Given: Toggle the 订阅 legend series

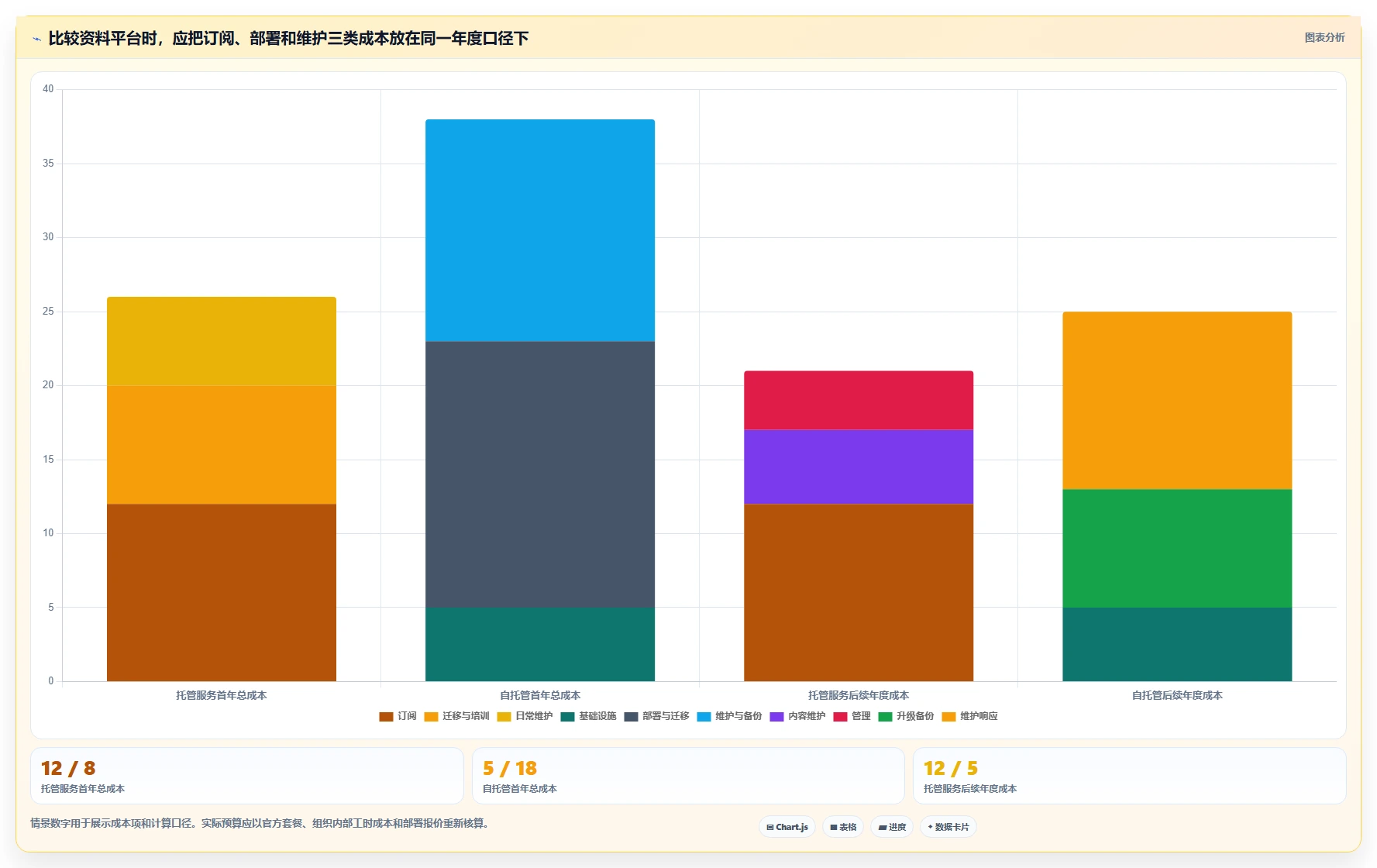Looking at the screenshot, I should click(398, 716).
